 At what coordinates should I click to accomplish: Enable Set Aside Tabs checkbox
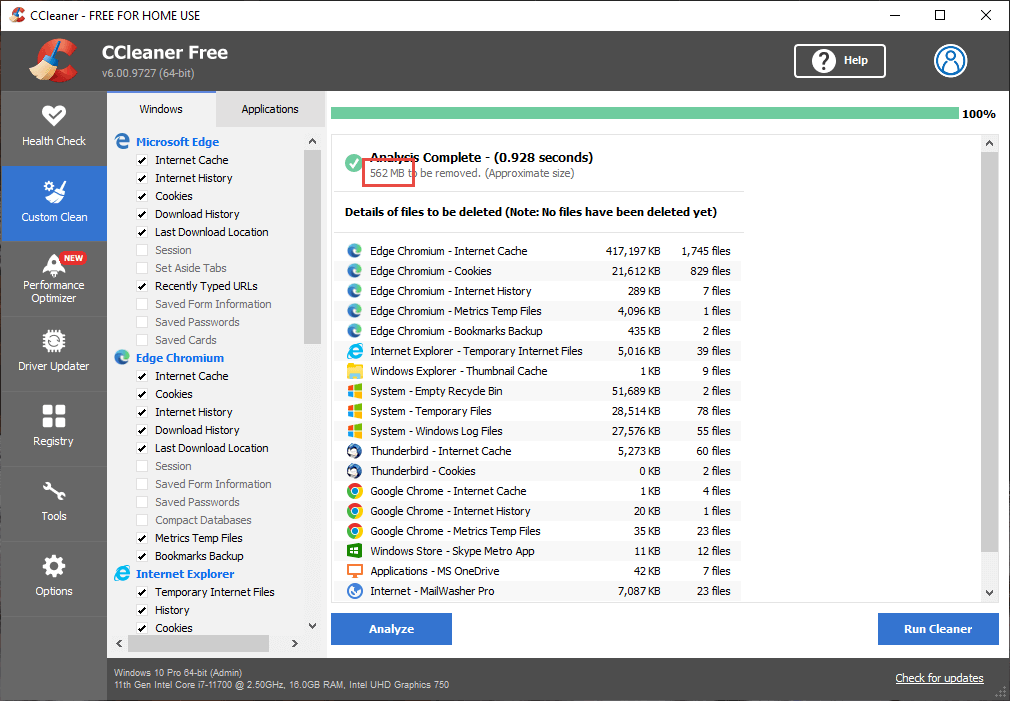pos(142,268)
